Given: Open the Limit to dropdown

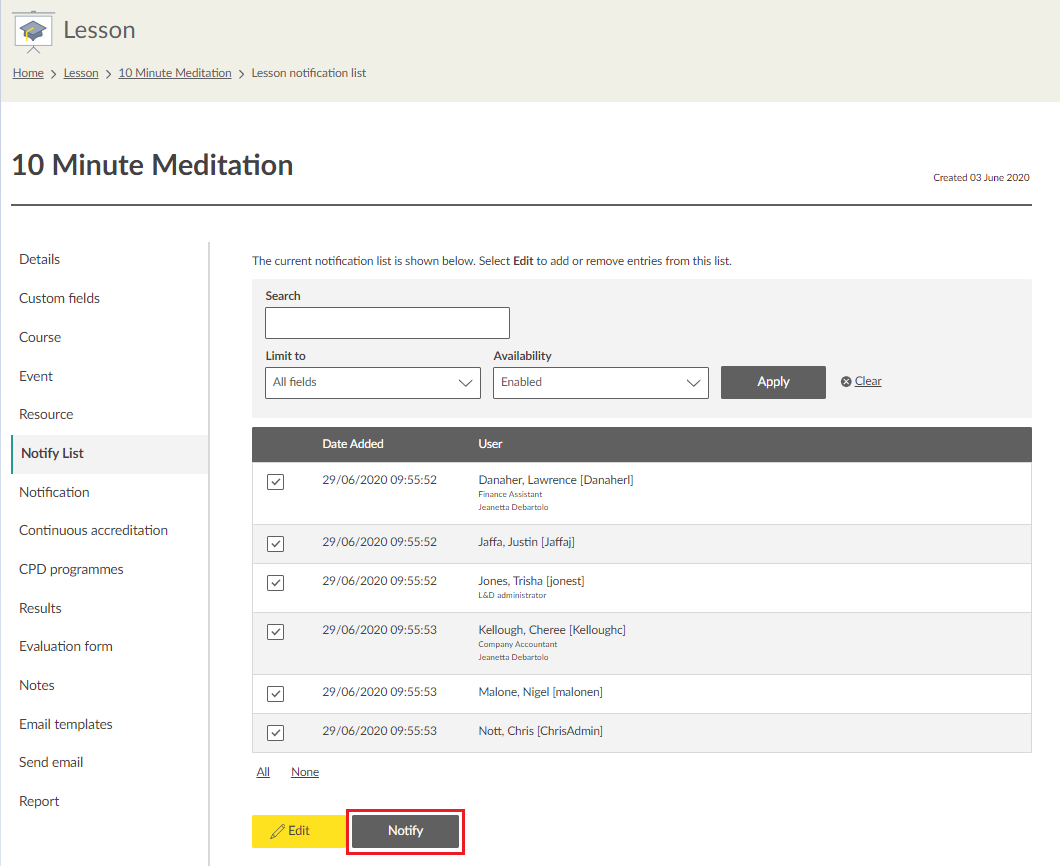Looking at the screenshot, I should click(372, 383).
